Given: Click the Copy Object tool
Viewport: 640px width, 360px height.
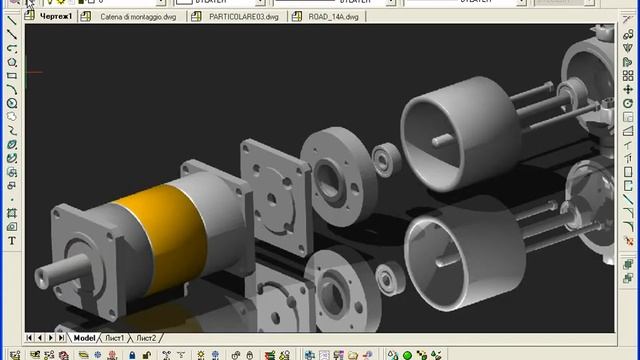Looking at the screenshot, I should 628,34.
